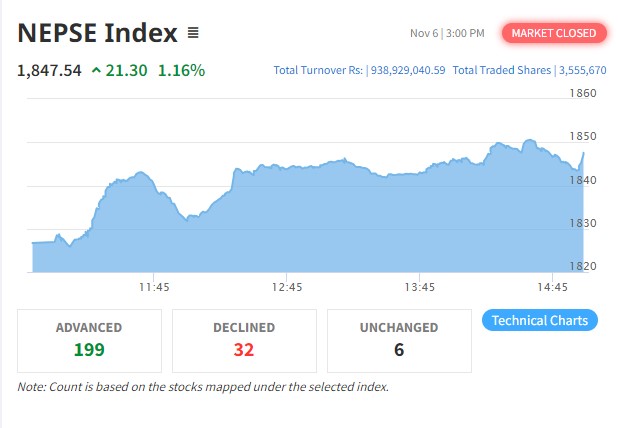Click the 12:45 time axis label
Viewport: 618px width, 428px height.
coord(286,287)
